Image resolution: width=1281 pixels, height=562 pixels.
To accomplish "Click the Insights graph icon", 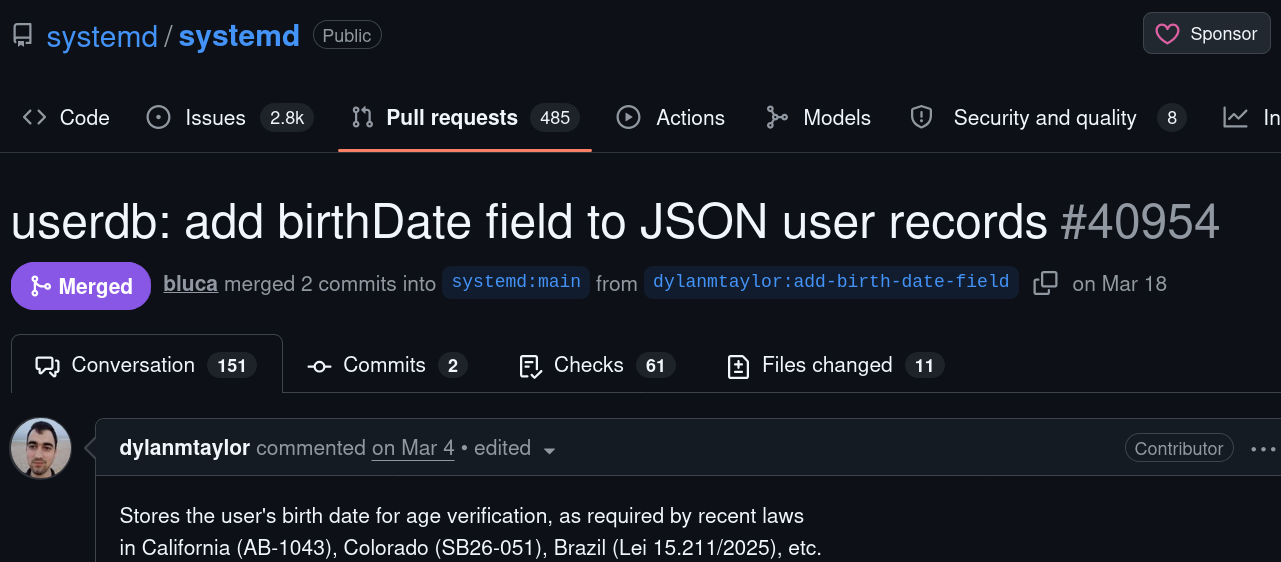I will tap(1236, 118).
